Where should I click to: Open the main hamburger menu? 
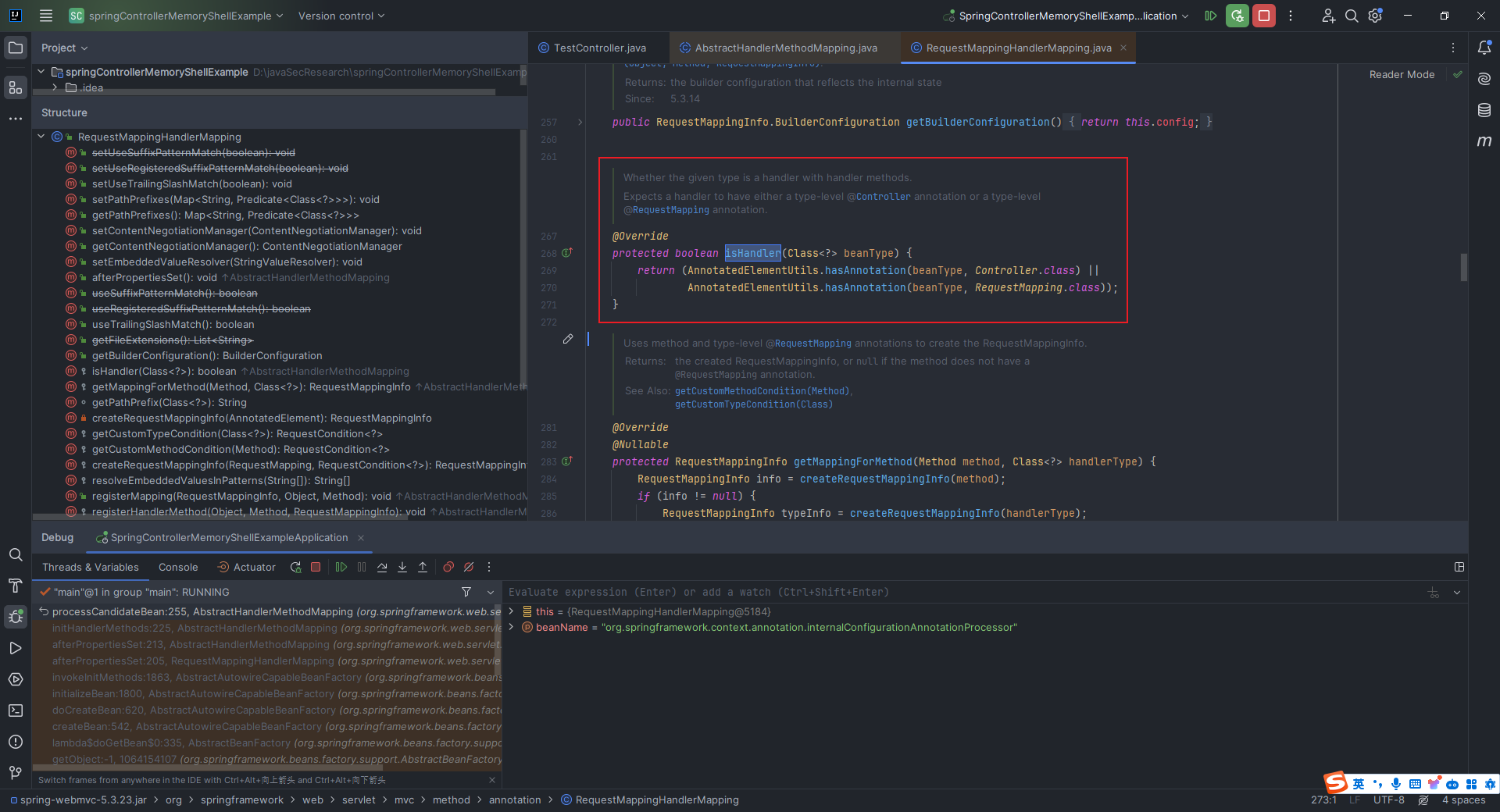click(46, 16)
